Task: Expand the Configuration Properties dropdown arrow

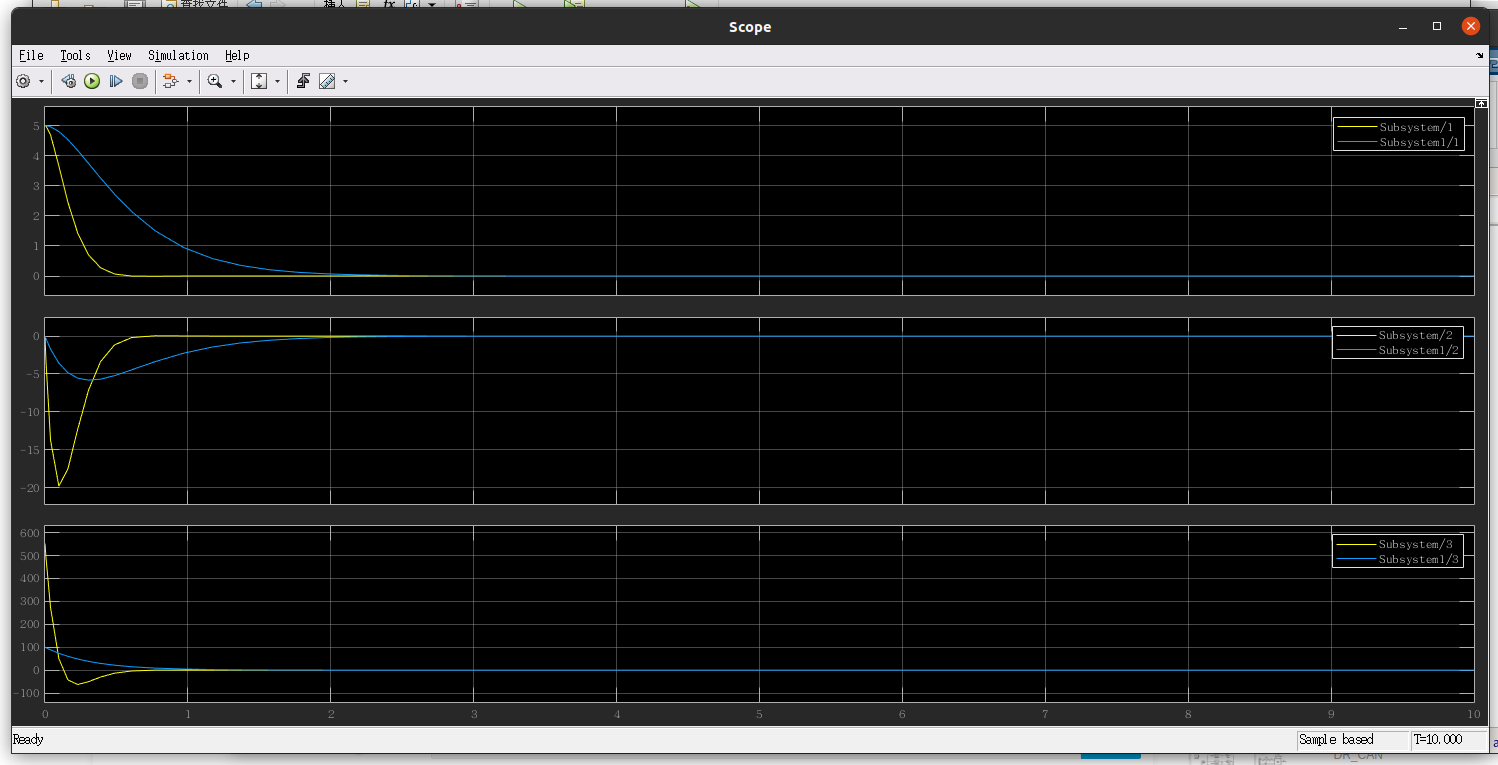Action: coord(41,81)
